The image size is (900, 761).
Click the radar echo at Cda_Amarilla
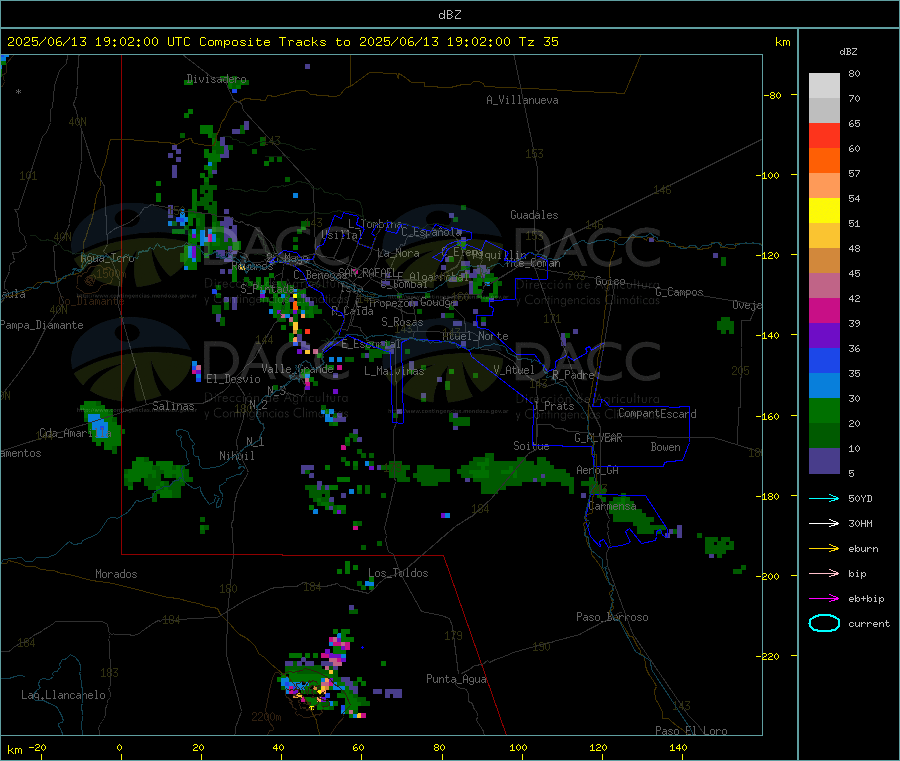101,426
